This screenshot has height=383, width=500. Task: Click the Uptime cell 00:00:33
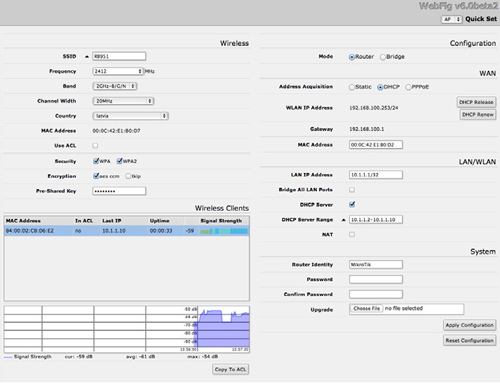(x=161, y=231)
